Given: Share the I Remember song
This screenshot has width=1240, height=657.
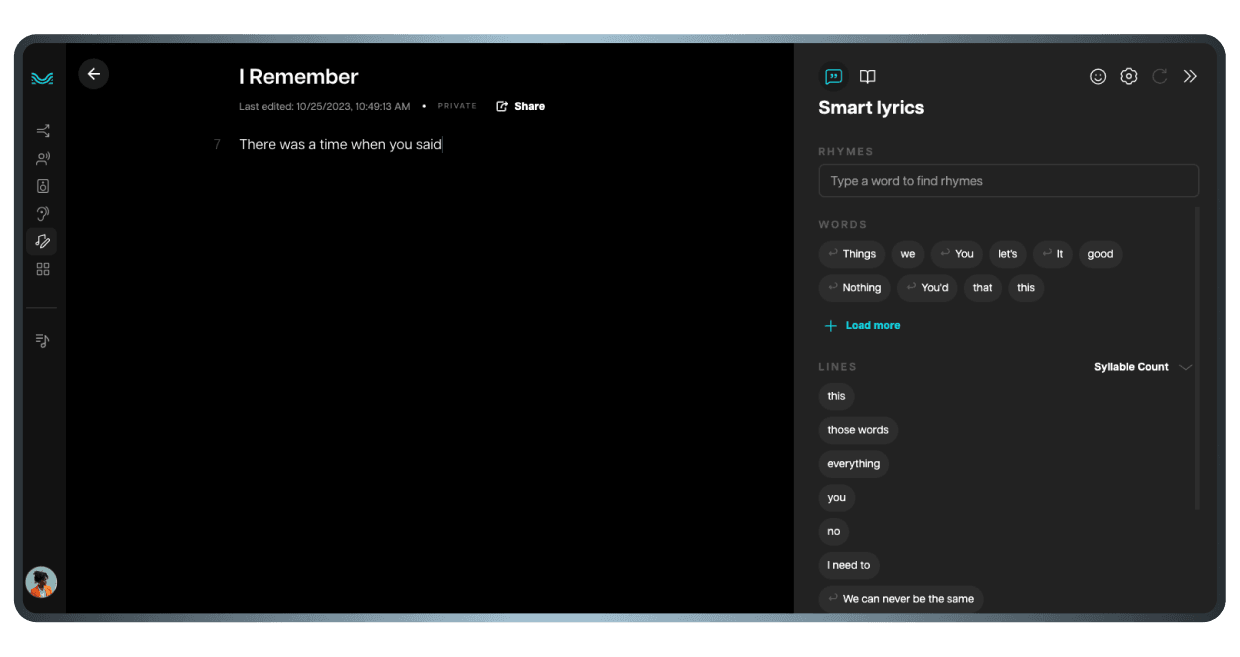Looking at the screenshot, I should (x=520, y=106).
